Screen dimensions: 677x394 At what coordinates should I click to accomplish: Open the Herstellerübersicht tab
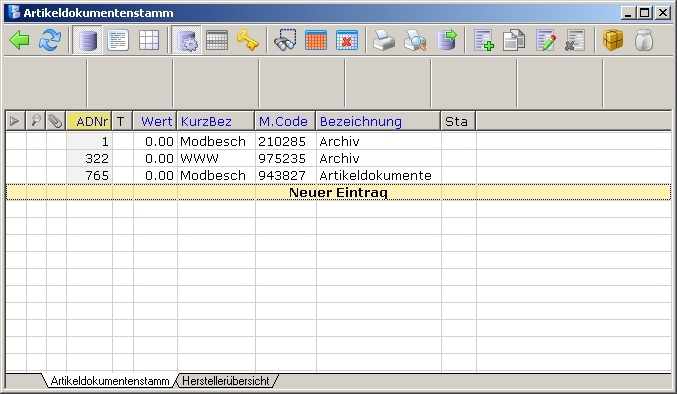pos(226,381)
